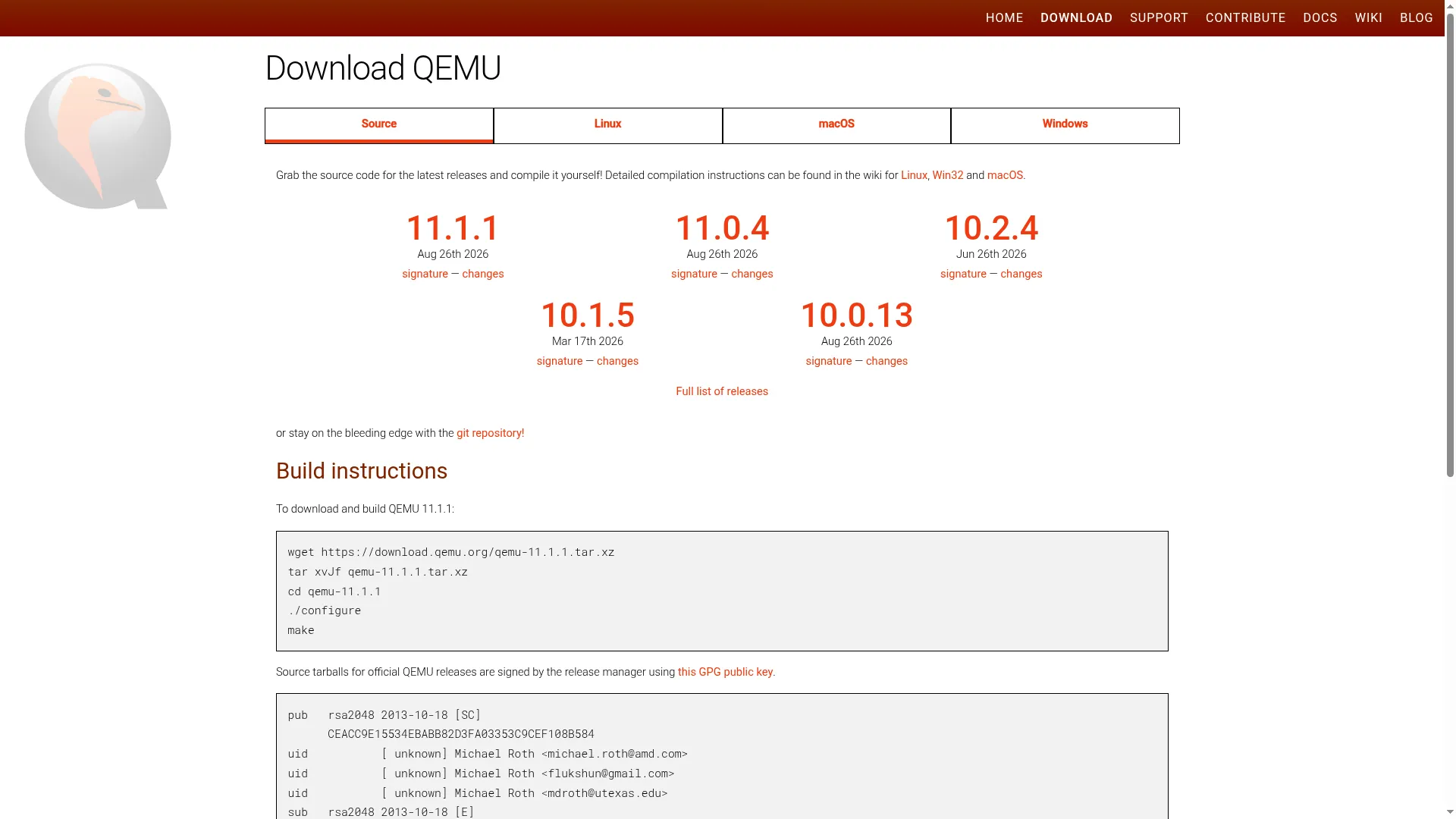Click the wget download command line

(451, 552)
